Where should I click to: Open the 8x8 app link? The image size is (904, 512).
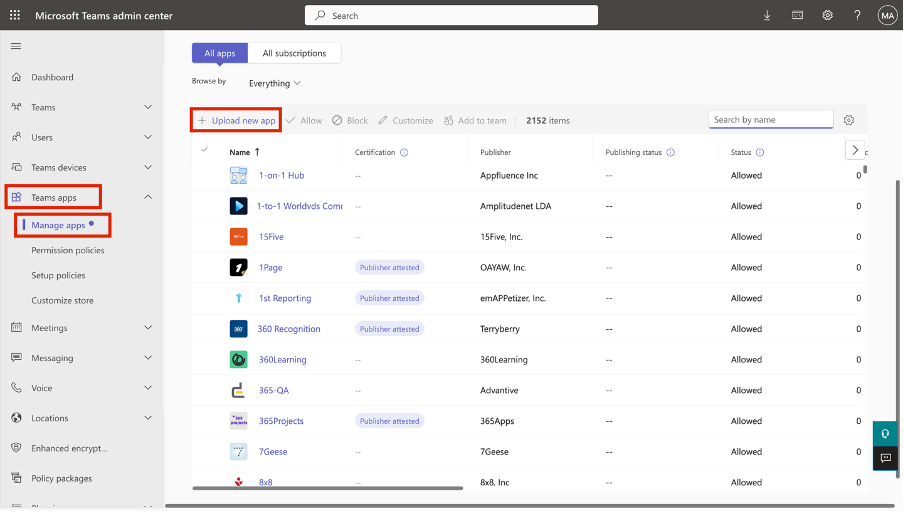coord(265,483)
